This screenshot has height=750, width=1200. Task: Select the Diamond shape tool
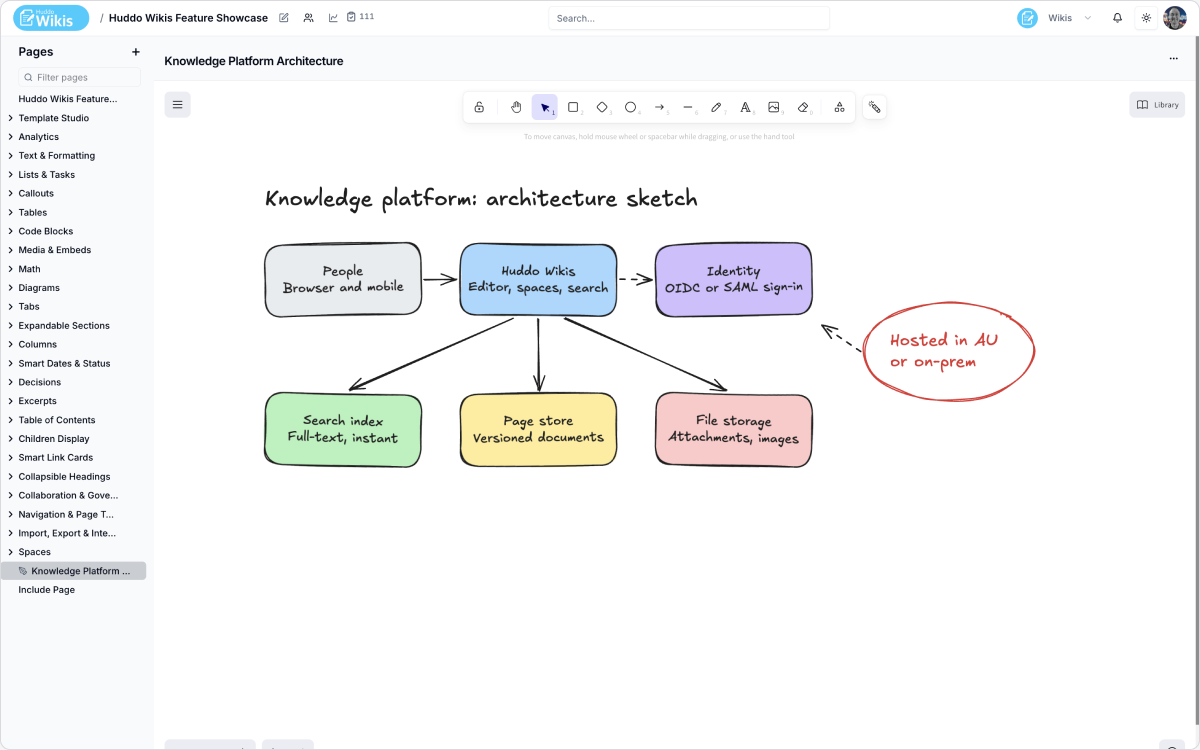(x=602, y=107)
